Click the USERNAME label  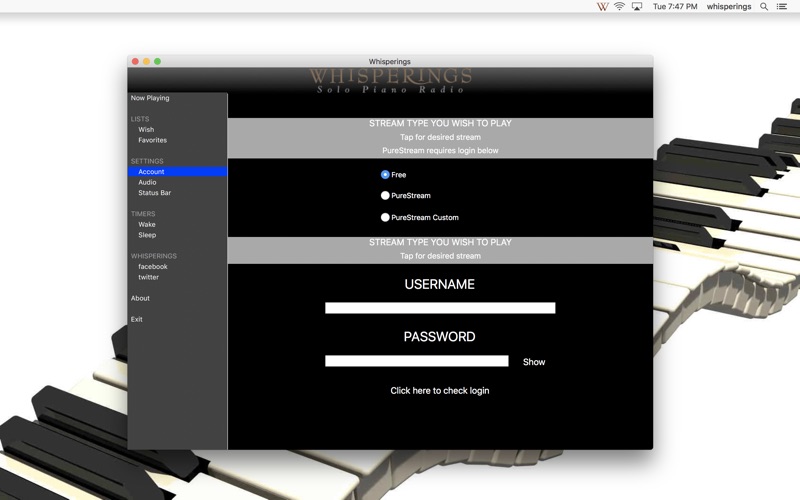(440, 284)
